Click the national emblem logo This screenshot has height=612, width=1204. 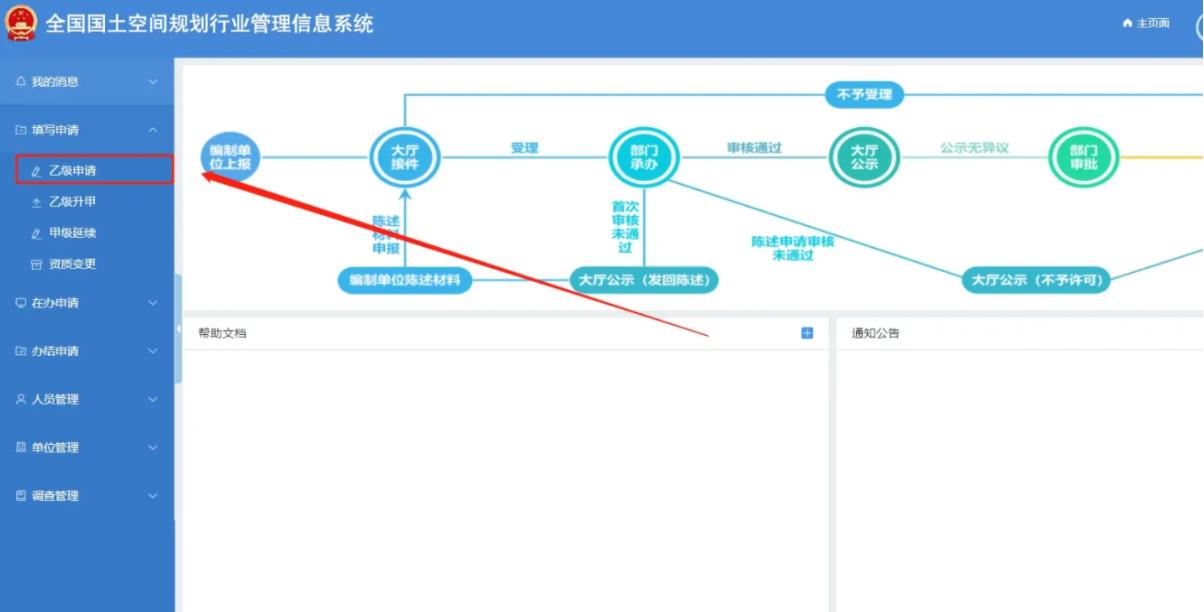tap(21, 23)
